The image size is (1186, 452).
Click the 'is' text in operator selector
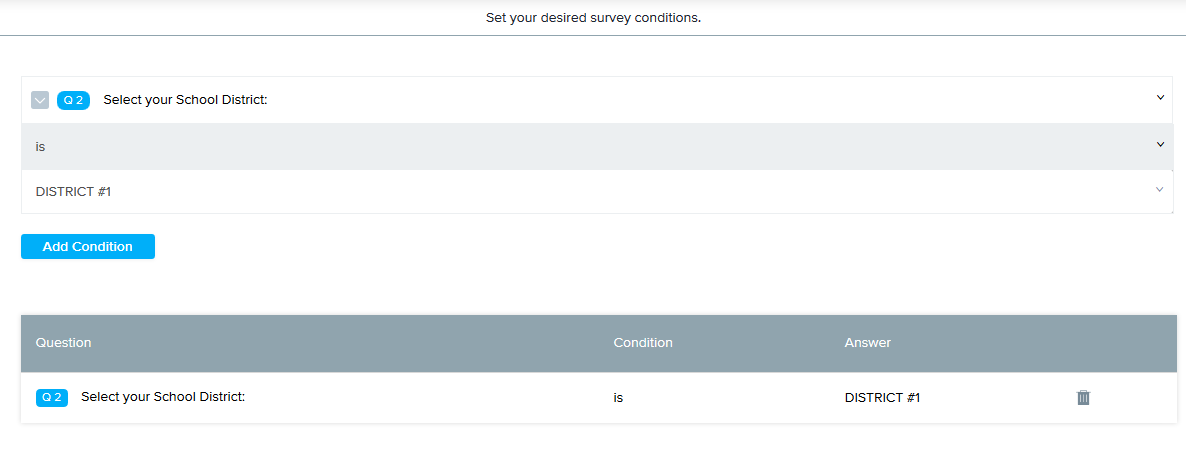41,146
